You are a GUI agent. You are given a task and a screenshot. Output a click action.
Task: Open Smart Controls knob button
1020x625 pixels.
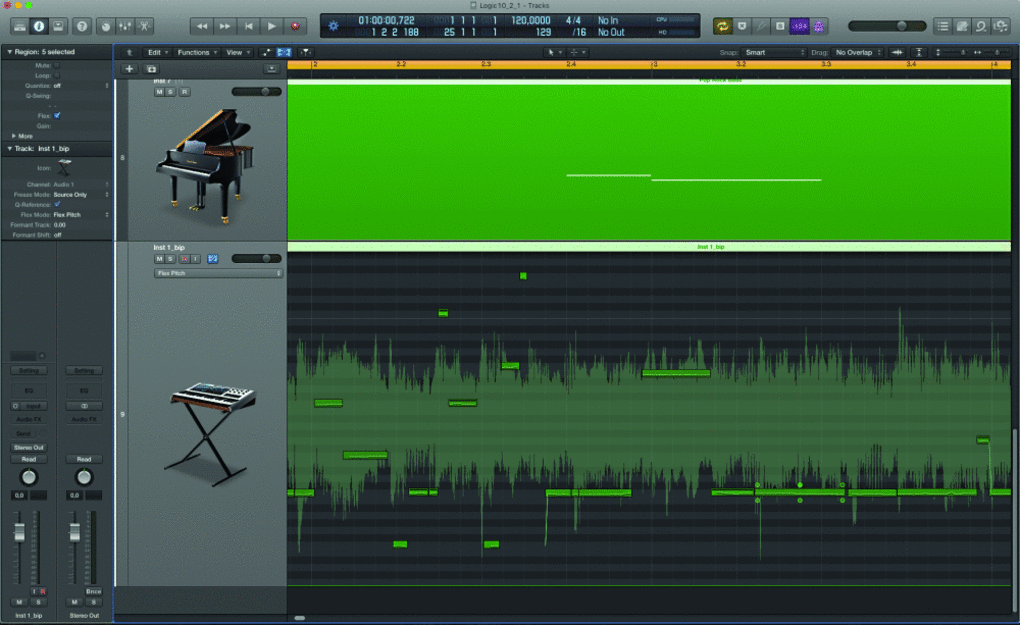tap(106, 27)
